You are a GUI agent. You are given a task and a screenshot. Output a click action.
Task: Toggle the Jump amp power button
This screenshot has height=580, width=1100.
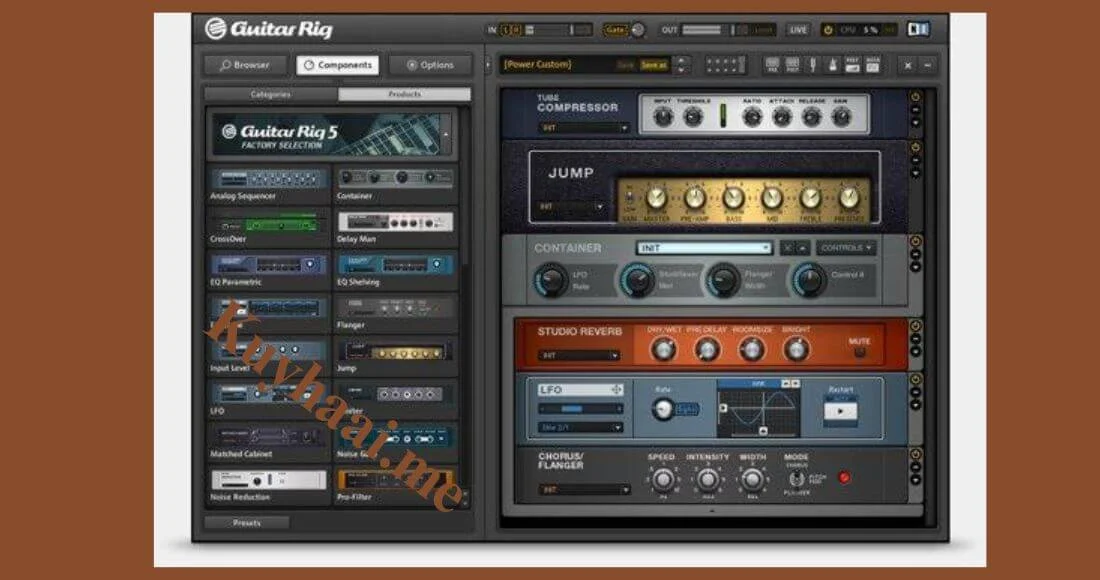(915, 148)
